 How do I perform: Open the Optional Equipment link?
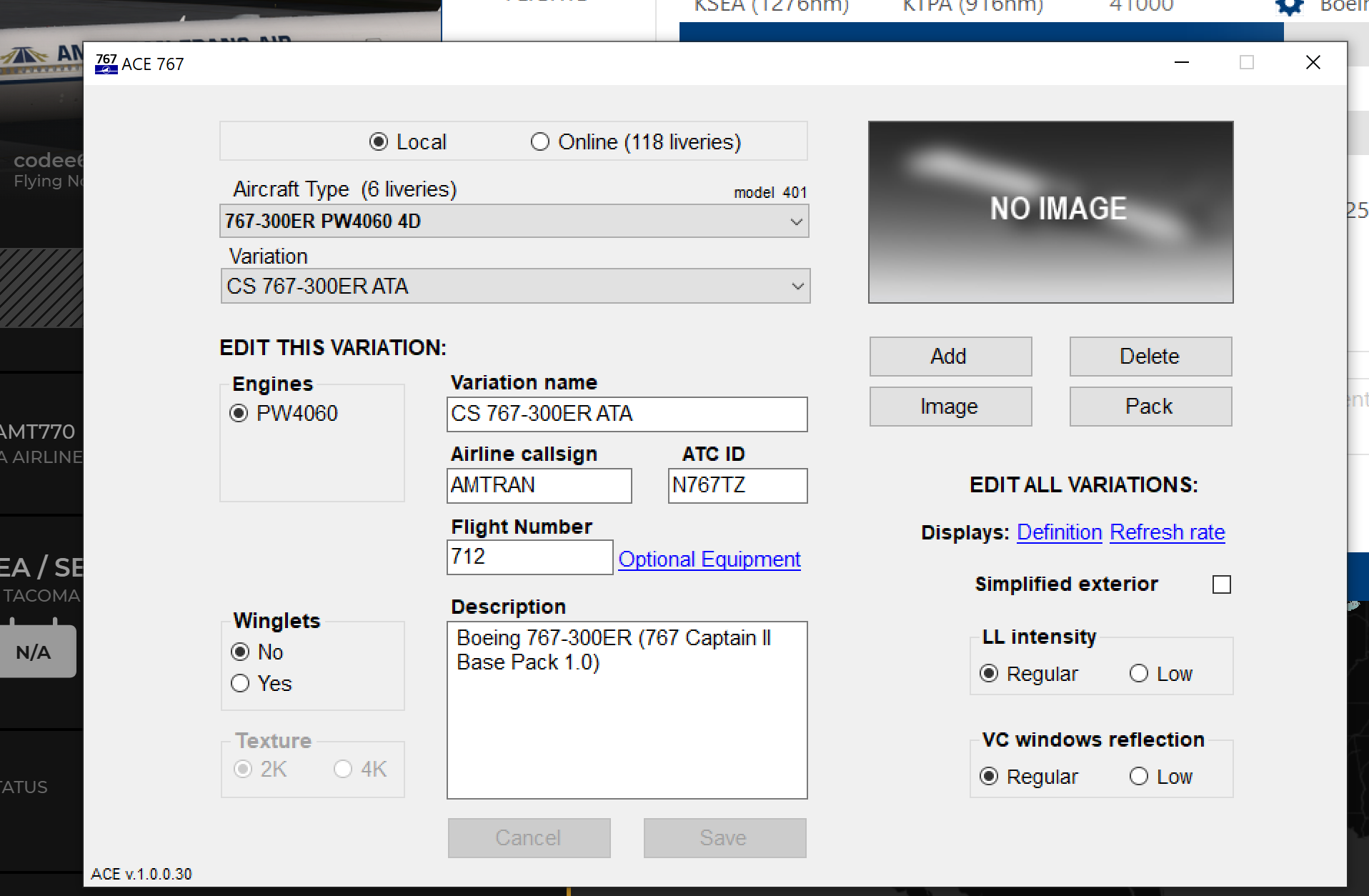(709, 559)
